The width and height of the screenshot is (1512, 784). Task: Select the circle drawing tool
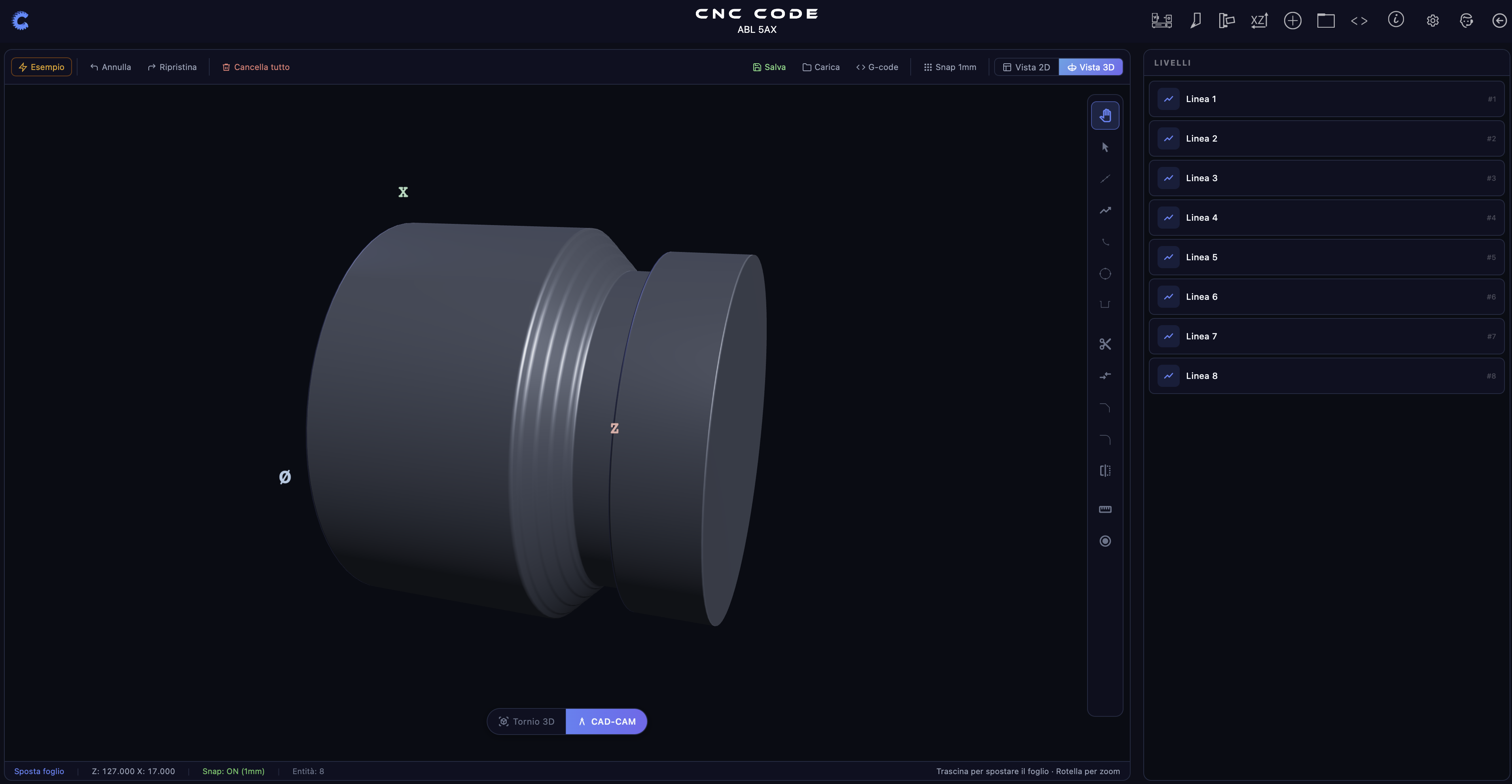1105,273
